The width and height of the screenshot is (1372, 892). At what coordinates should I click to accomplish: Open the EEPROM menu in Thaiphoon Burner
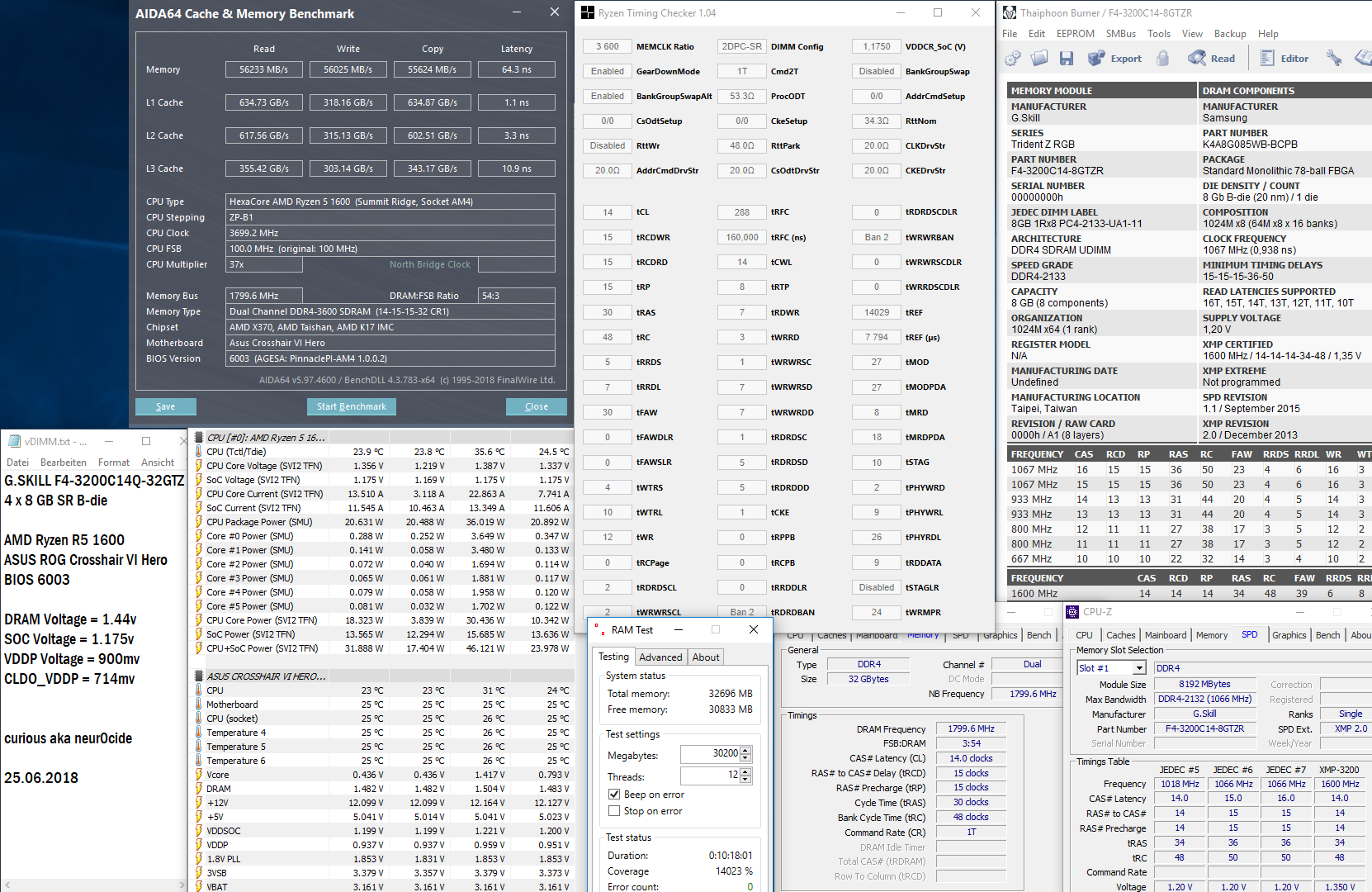(x=1076, y=34)
